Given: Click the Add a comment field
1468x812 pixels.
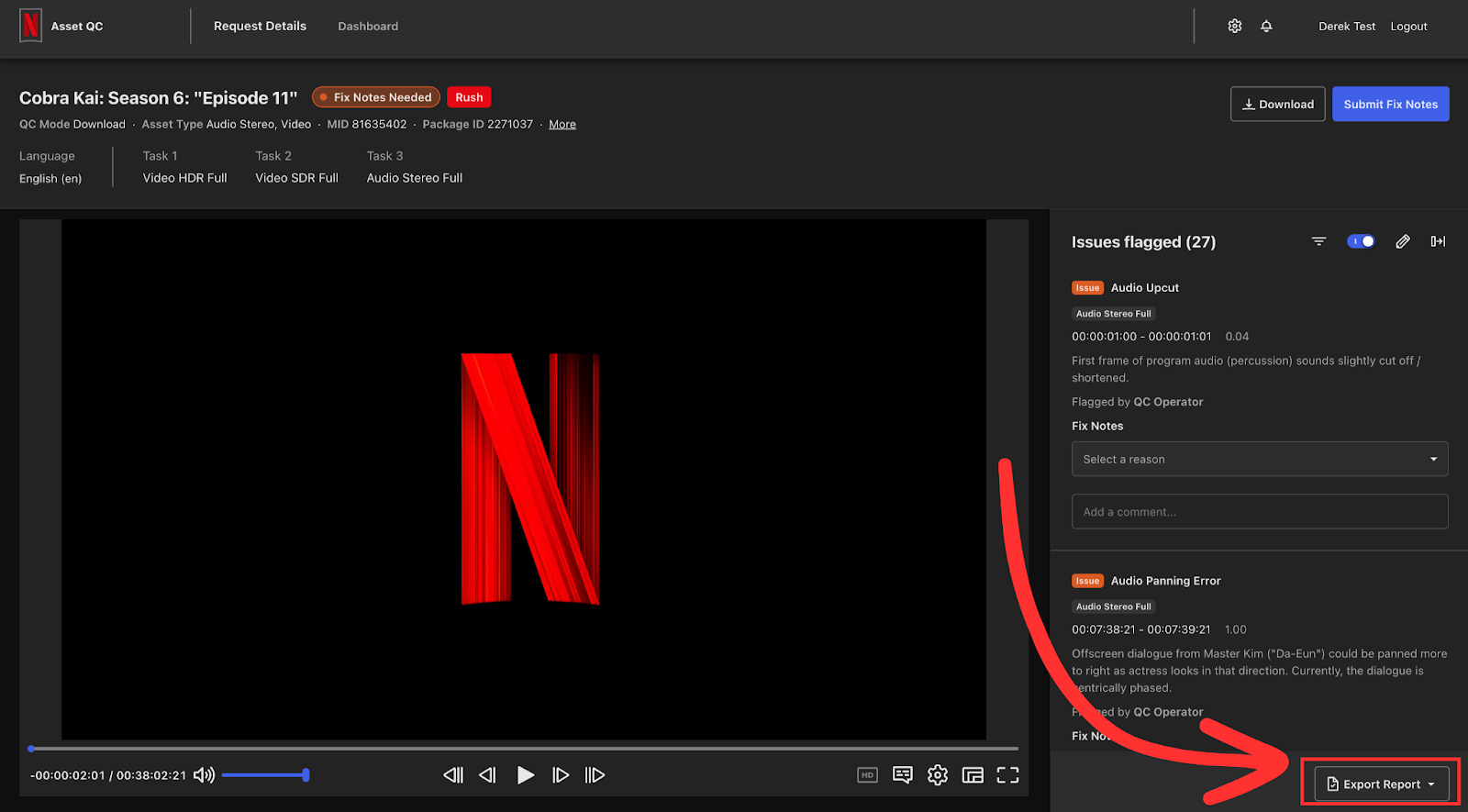Looking at the screenshot, I should point(1260,512).
